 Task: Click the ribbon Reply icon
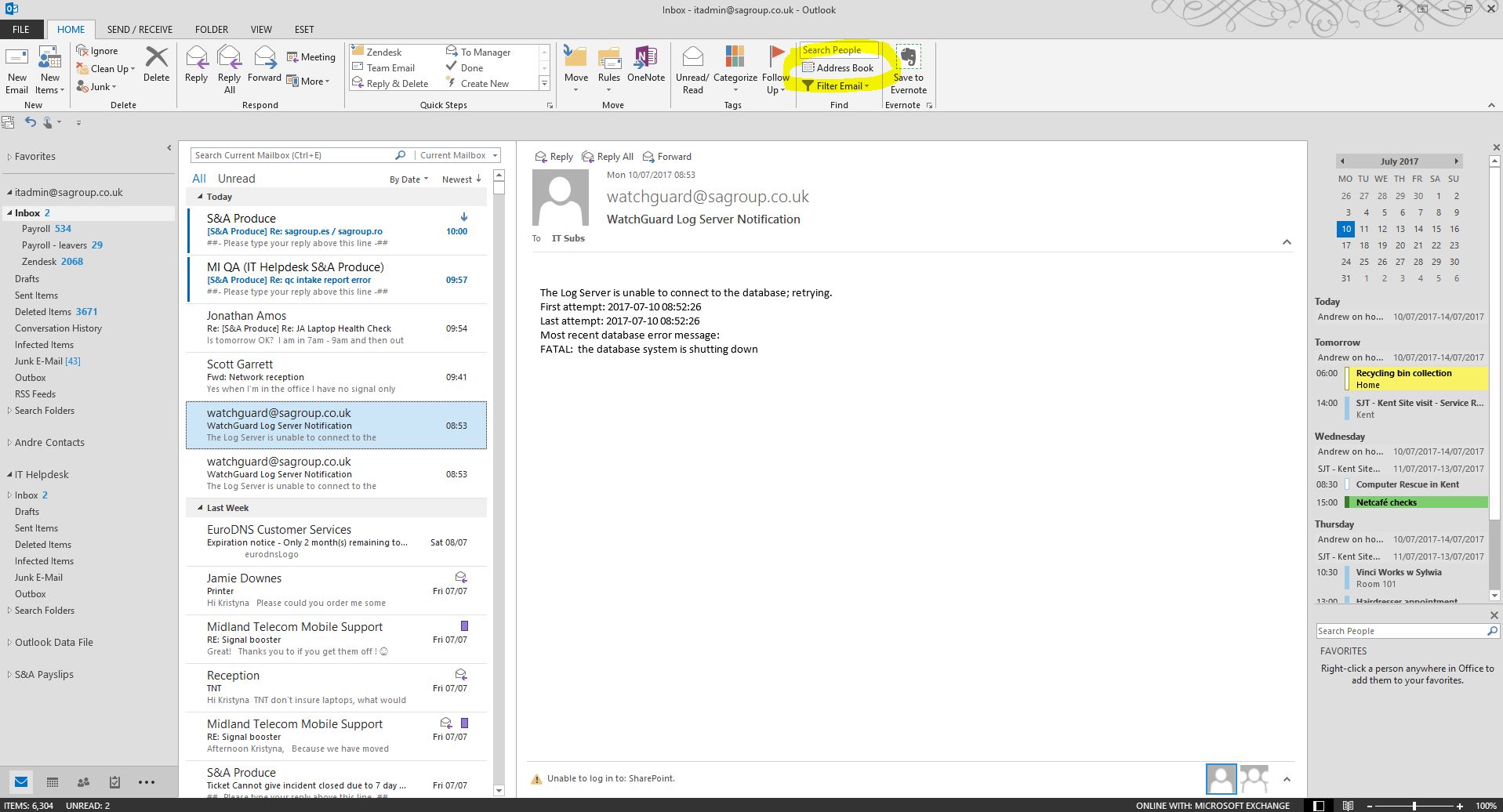[196, 64]
